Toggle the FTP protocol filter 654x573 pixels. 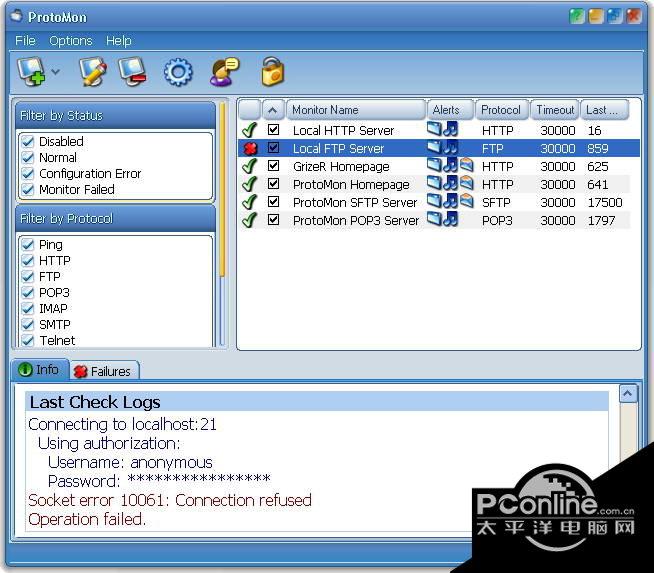(28, 276)
